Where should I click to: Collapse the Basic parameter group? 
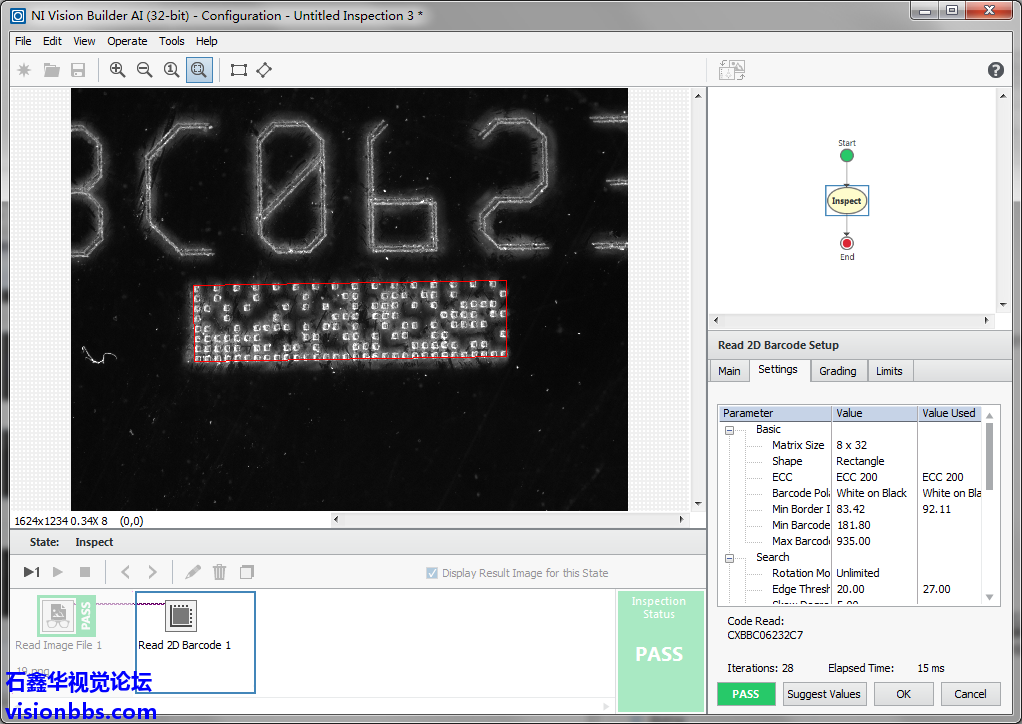tap(729, 430)
